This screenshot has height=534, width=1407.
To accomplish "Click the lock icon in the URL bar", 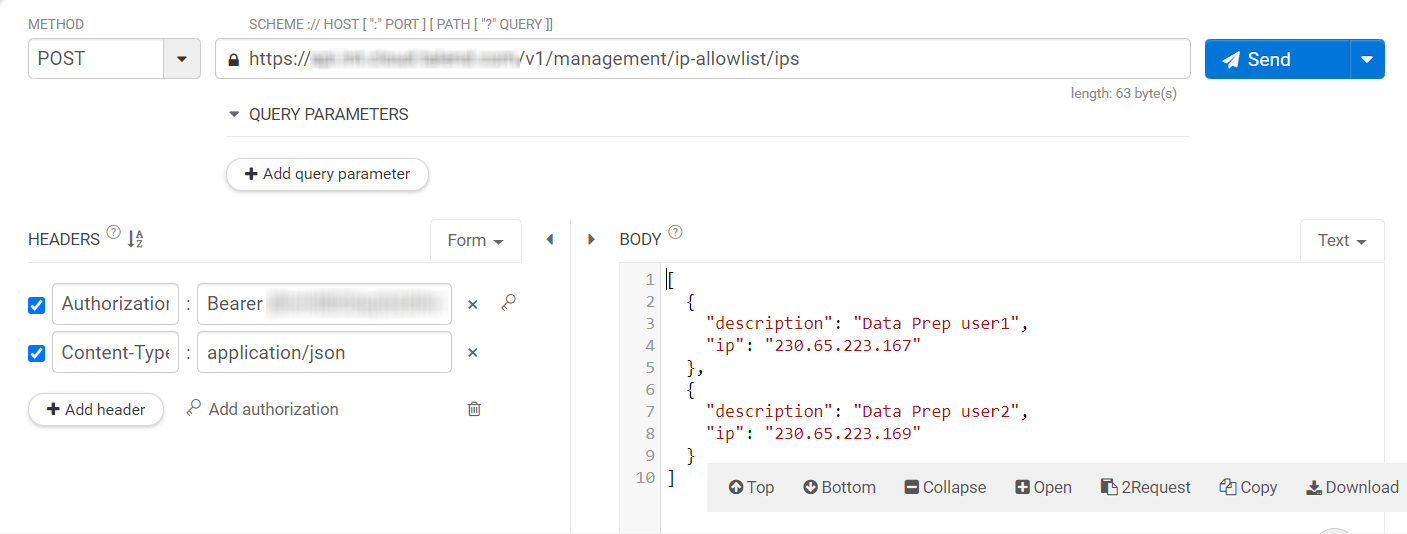I will [234, 60].
